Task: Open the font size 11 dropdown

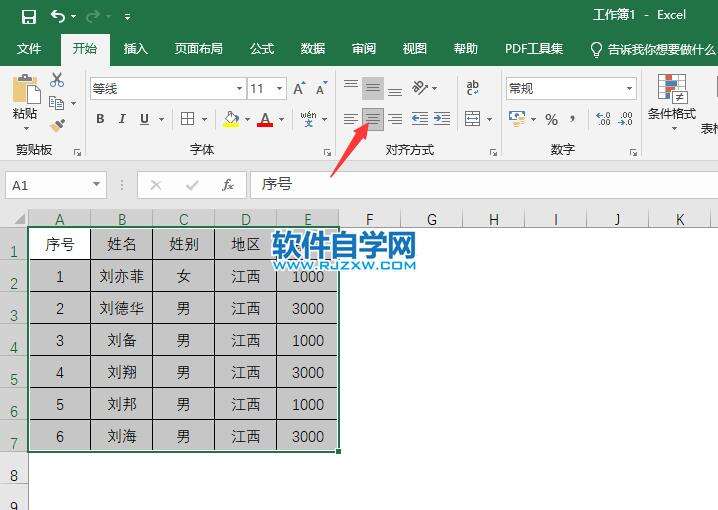Action: point(279,88)
